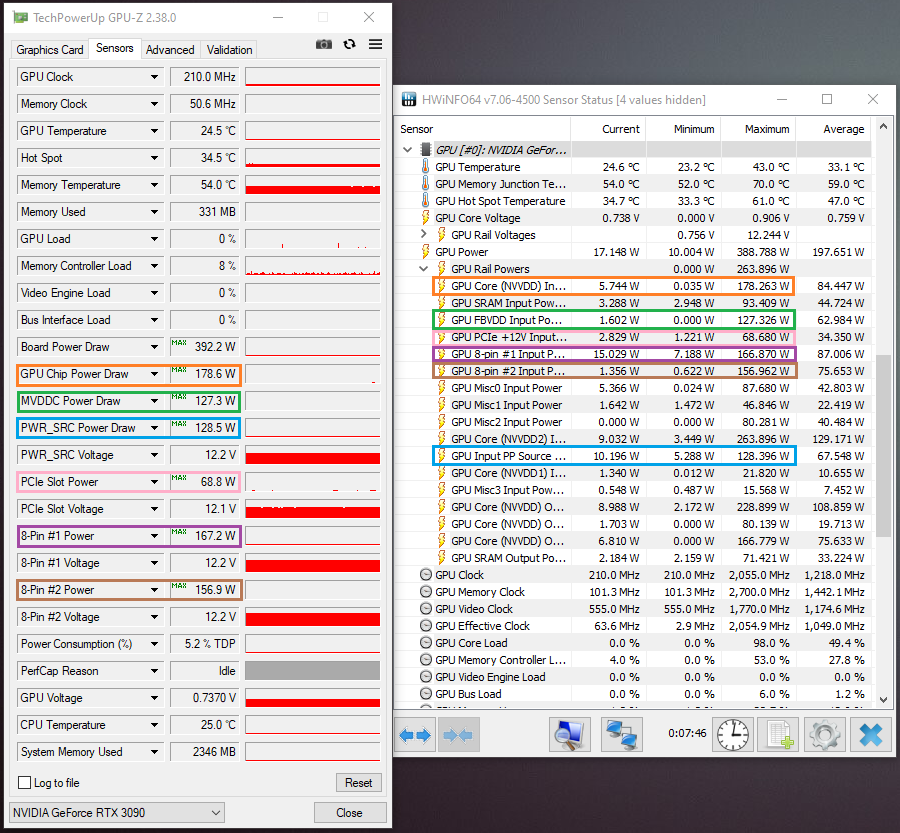Open the Board Power Draw dropdown arrow
900x833 pixels.
pyautogui.click(x=154, y=346)
